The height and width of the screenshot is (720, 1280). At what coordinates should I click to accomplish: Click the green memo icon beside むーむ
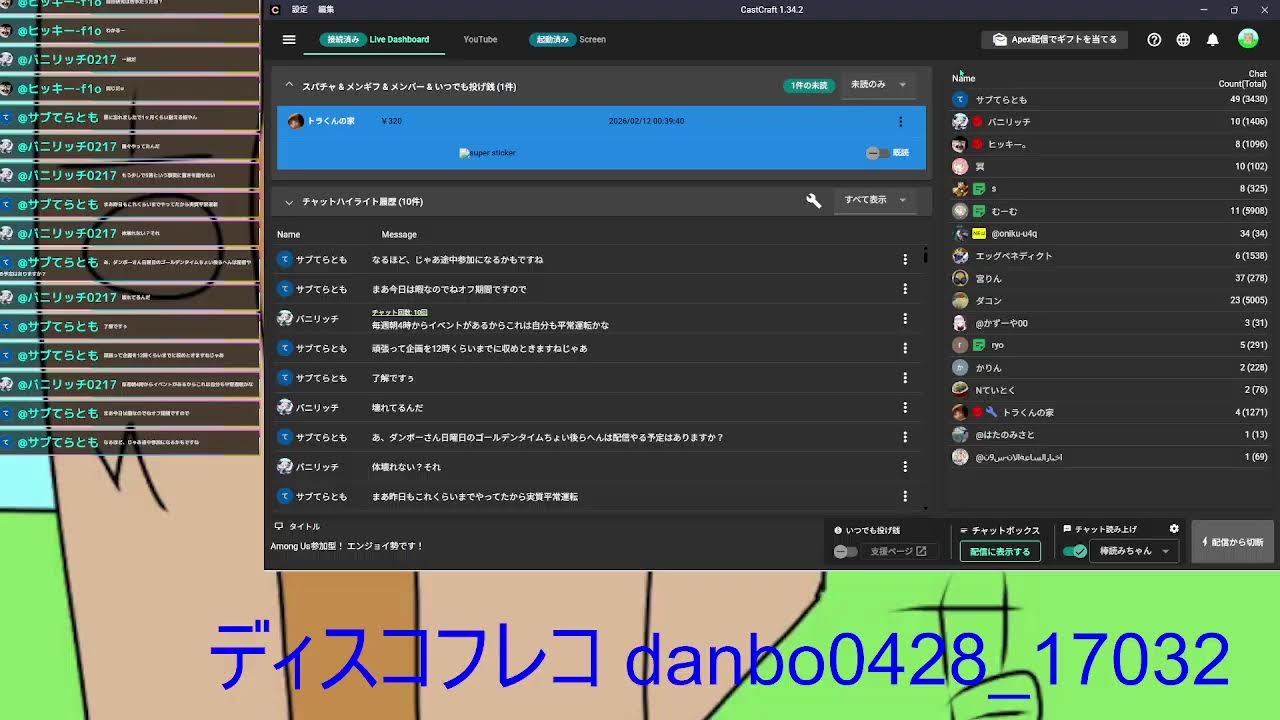pyautogui.click(x=979, y=211)
